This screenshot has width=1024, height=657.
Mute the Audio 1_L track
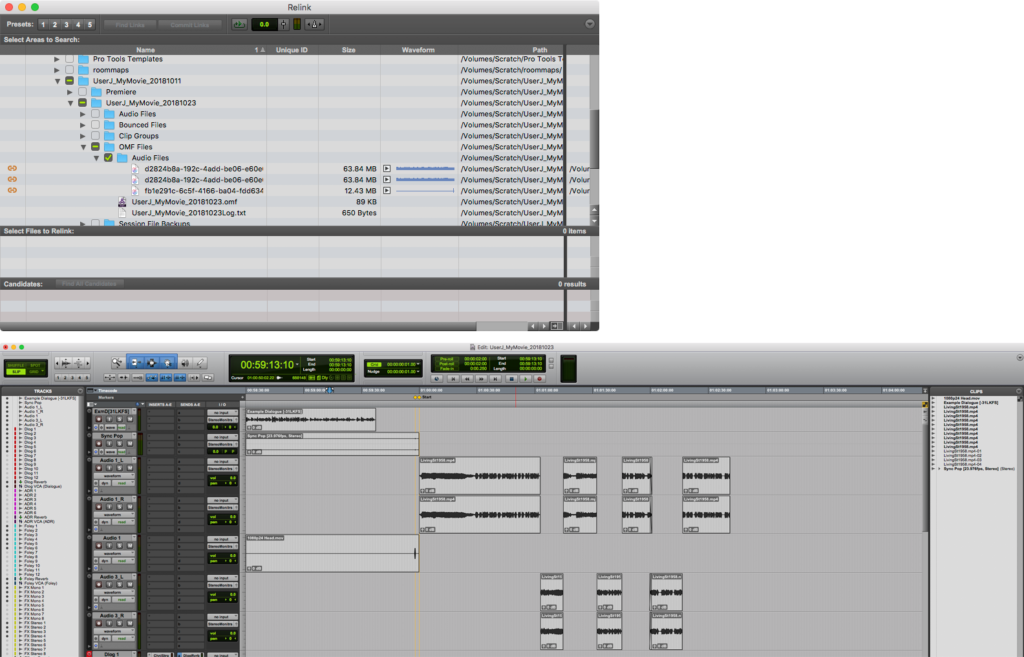pos(130,468)
